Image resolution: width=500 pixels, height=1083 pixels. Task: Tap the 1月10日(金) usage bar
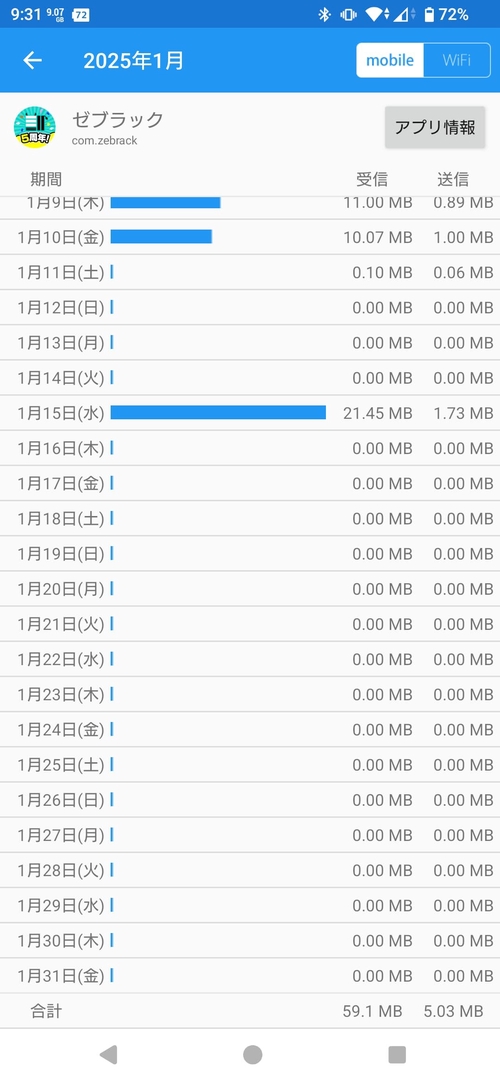[161, 237]
